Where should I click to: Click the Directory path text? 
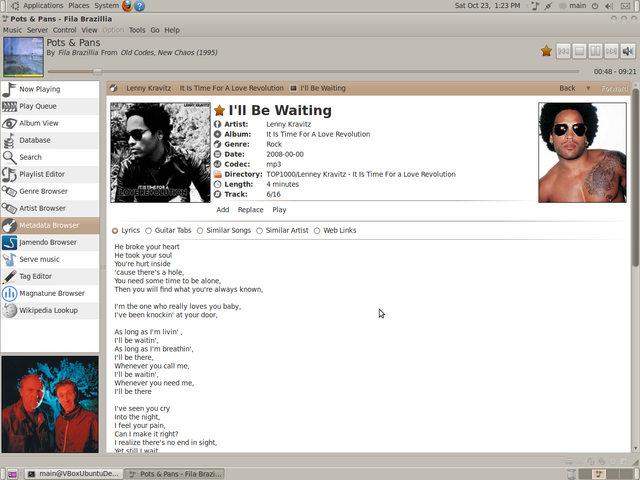[361, 174]
